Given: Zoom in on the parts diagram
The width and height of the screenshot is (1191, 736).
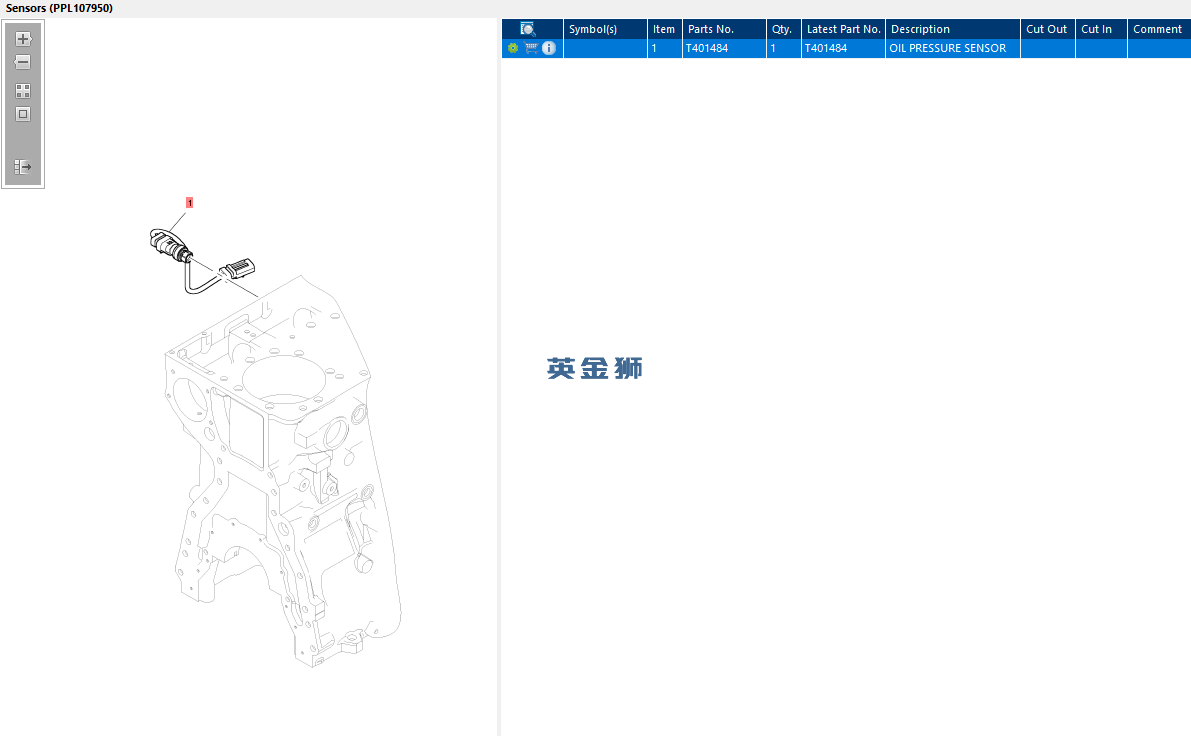Looking at the screenshot, I should click(x=23, y=39).
